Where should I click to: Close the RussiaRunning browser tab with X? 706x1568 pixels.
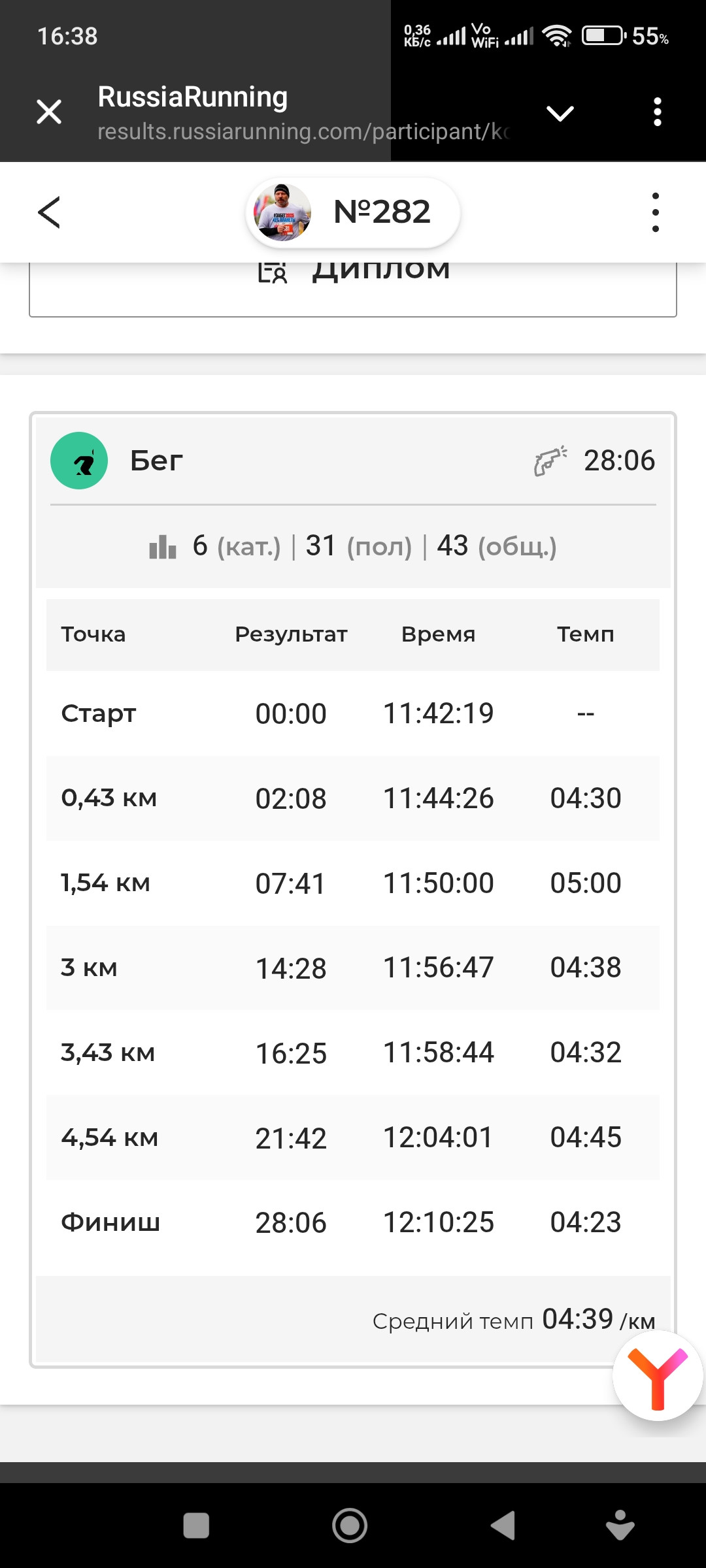click(x=49, y=112)
